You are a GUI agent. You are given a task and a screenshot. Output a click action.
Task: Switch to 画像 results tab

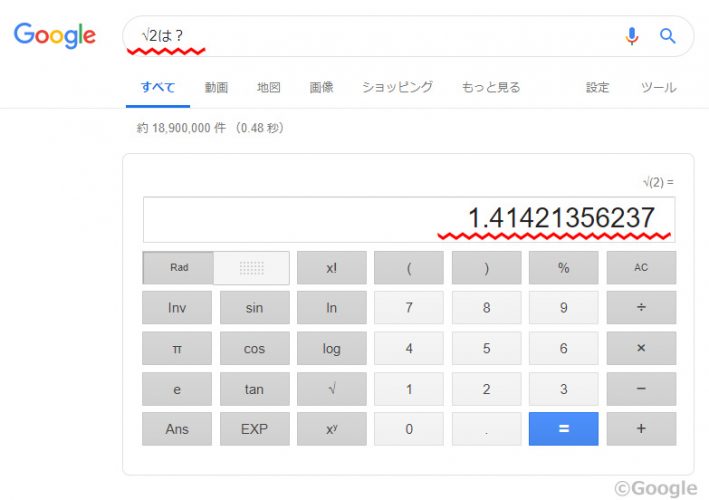pos(321,87)
